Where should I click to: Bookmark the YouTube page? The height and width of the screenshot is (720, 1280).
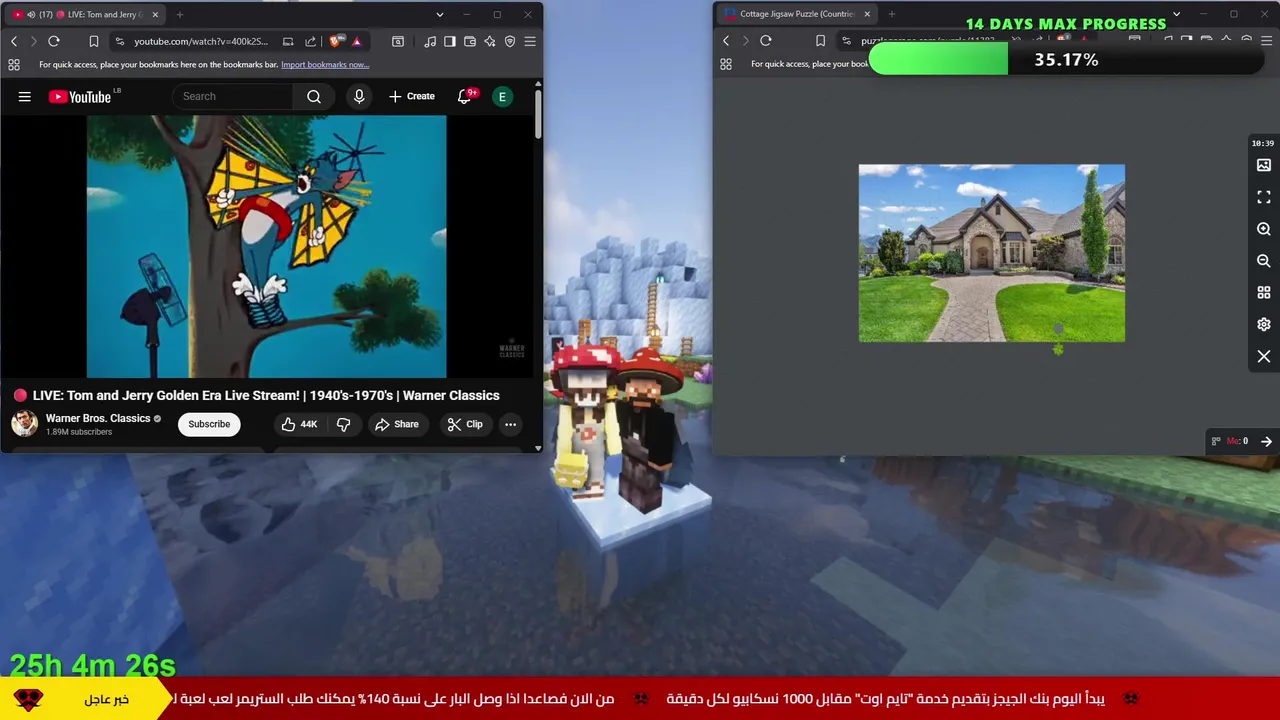coord(94,41)
